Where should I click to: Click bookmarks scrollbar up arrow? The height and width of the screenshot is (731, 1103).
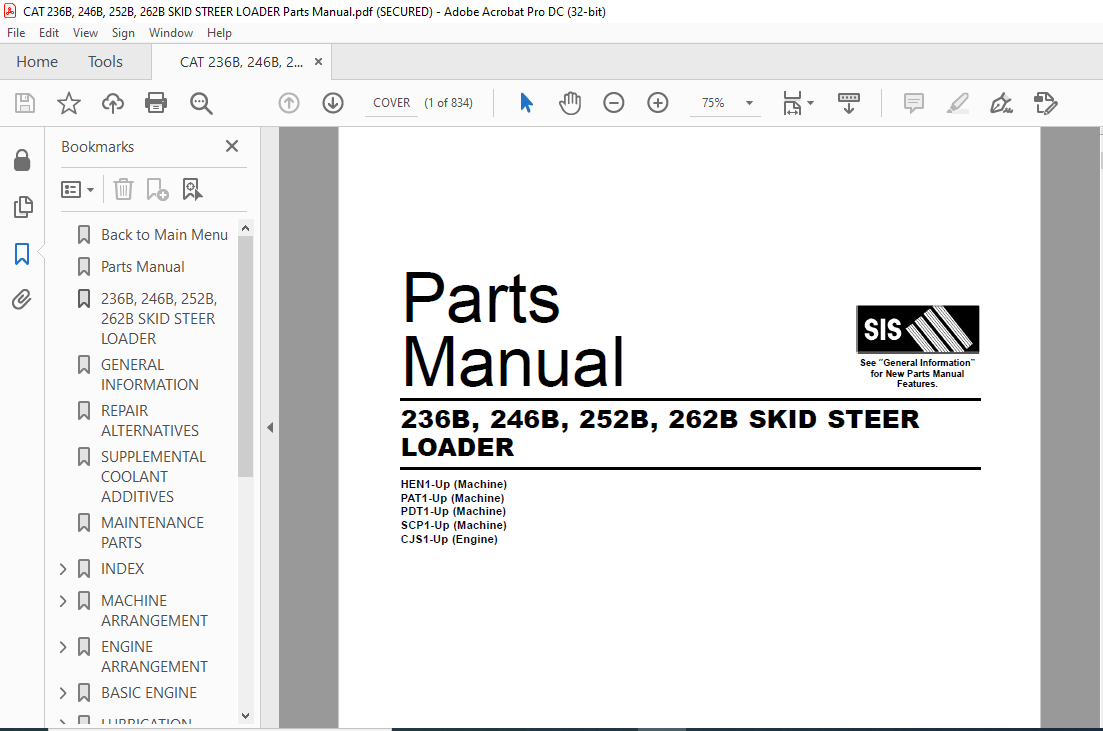tap(245, 228)
